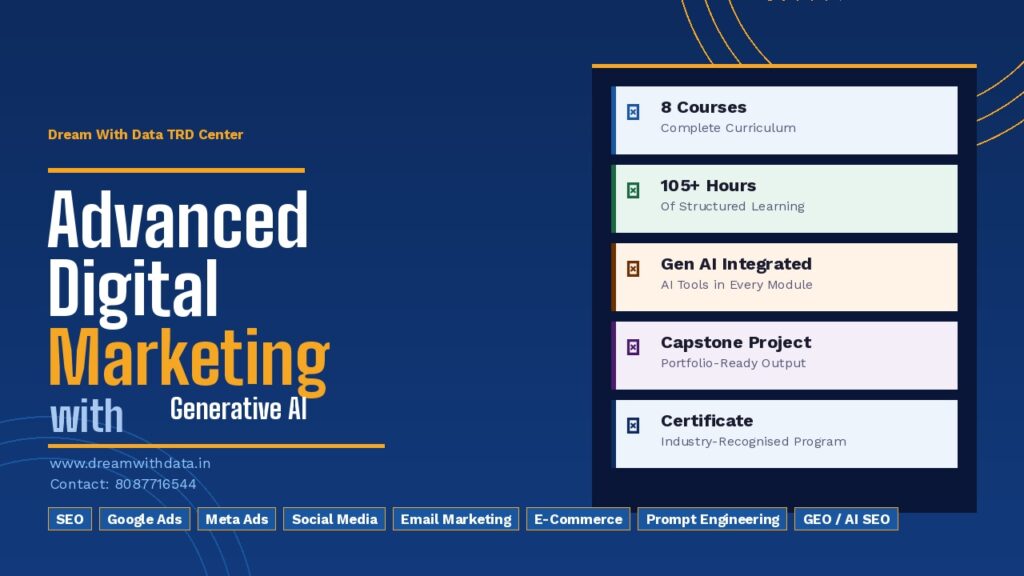
Task: Select the Social Media tag
Action: click(334, 519)
